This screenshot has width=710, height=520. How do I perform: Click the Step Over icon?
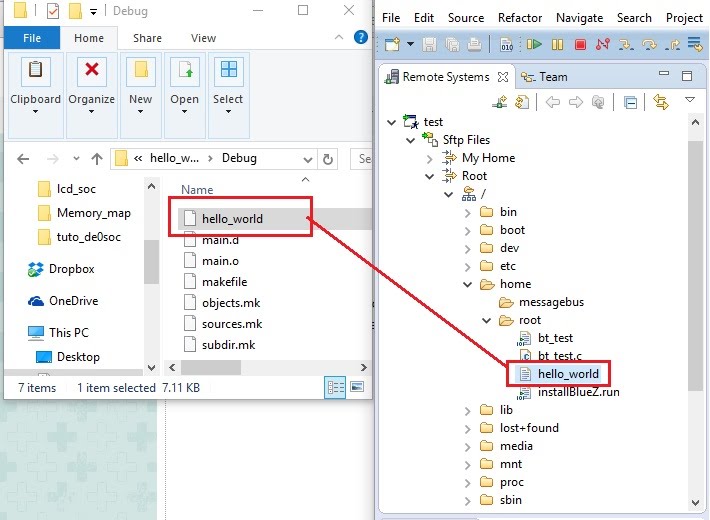pyautogui.click(x=649, y=44)
